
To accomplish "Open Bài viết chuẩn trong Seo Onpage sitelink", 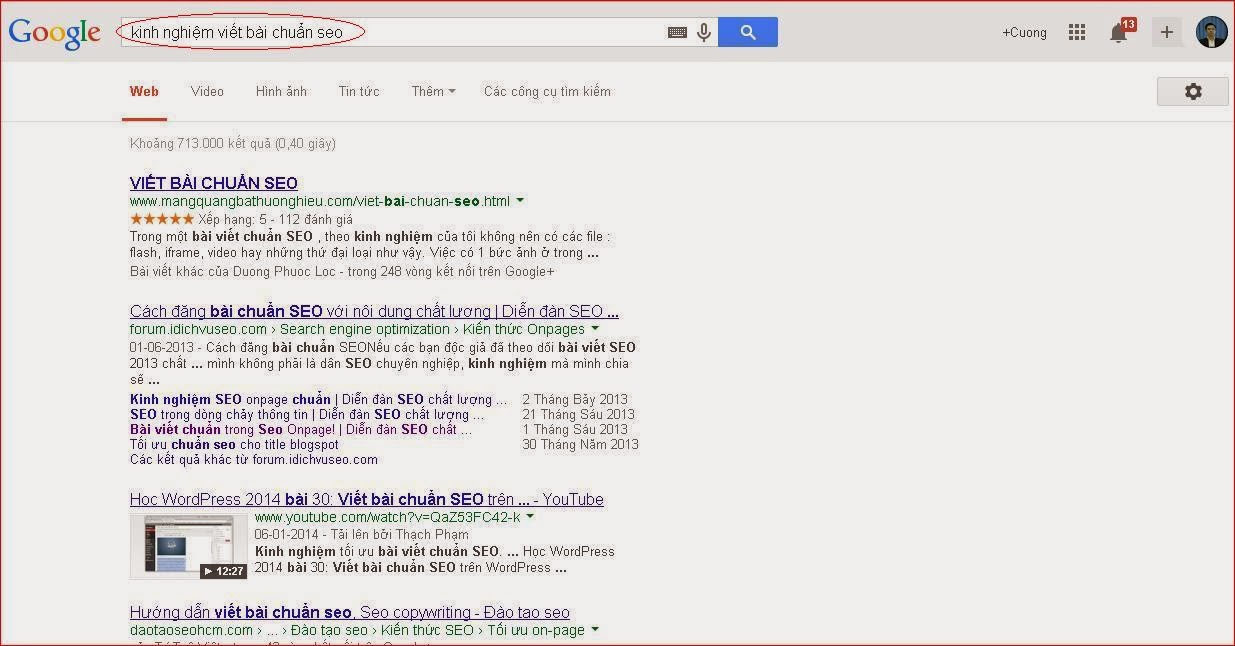I will coord(300,429).
